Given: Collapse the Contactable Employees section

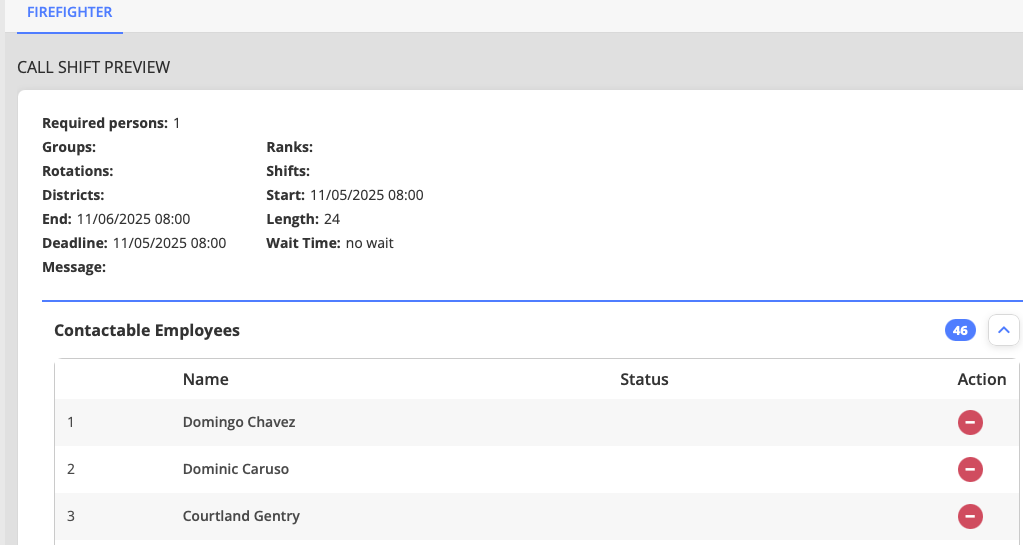Looking at the screenshot, I should point(1004,330).
